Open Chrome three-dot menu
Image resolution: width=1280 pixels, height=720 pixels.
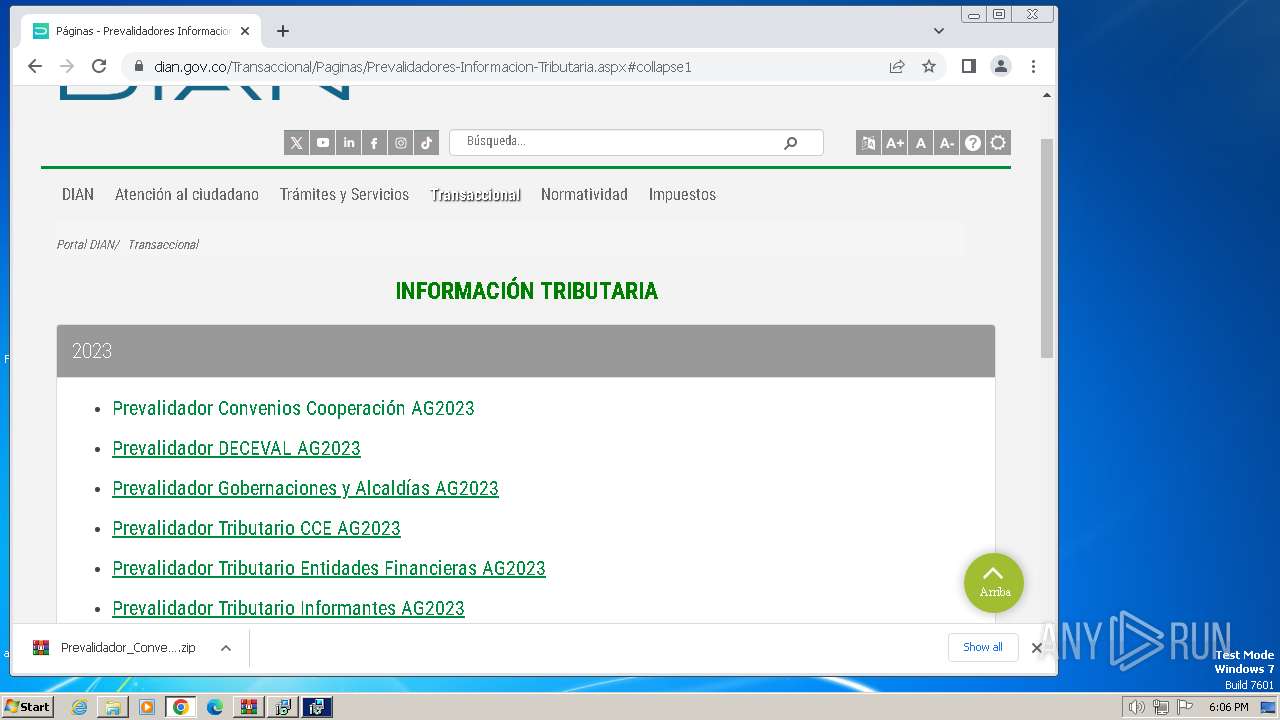tap(1033, 66)
